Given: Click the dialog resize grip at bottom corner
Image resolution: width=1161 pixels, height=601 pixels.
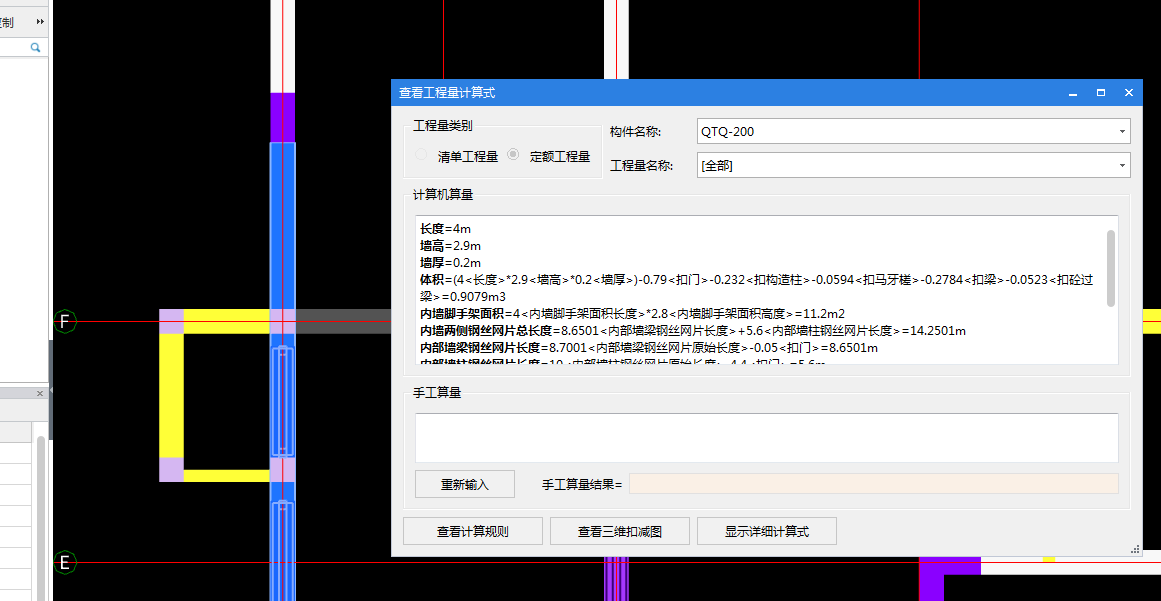Looking at the screenshot, I should 1135,550.
